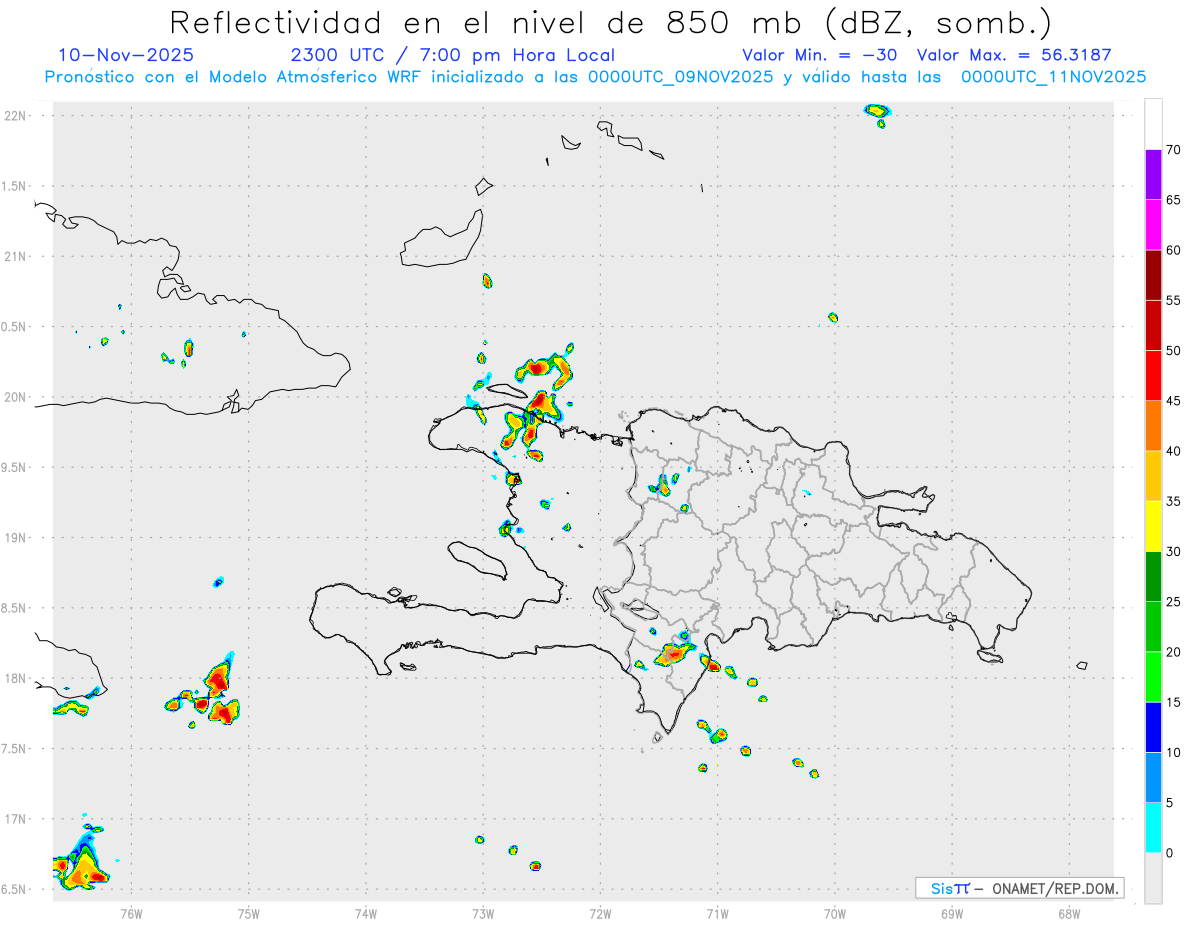Click the colorbar value label '10'
Viewport: 1200px width, 927px height.
tap(1174, 752)
